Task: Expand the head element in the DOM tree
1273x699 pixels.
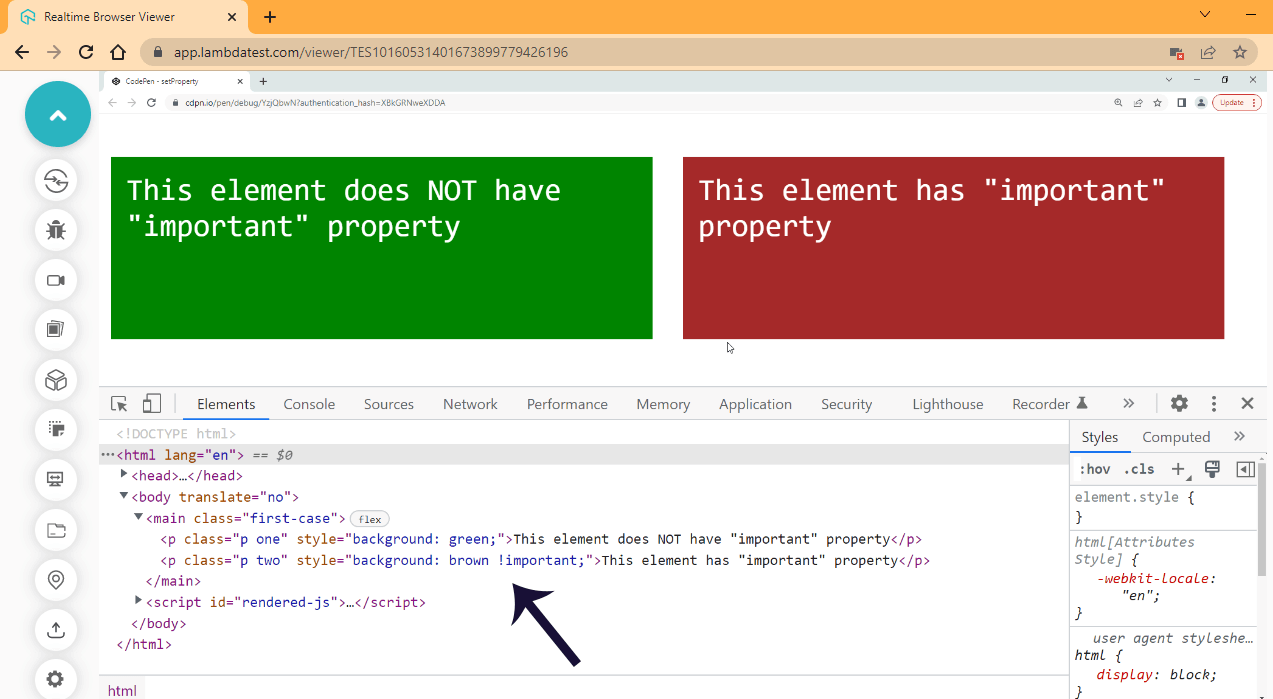Action: pos(124,475)
